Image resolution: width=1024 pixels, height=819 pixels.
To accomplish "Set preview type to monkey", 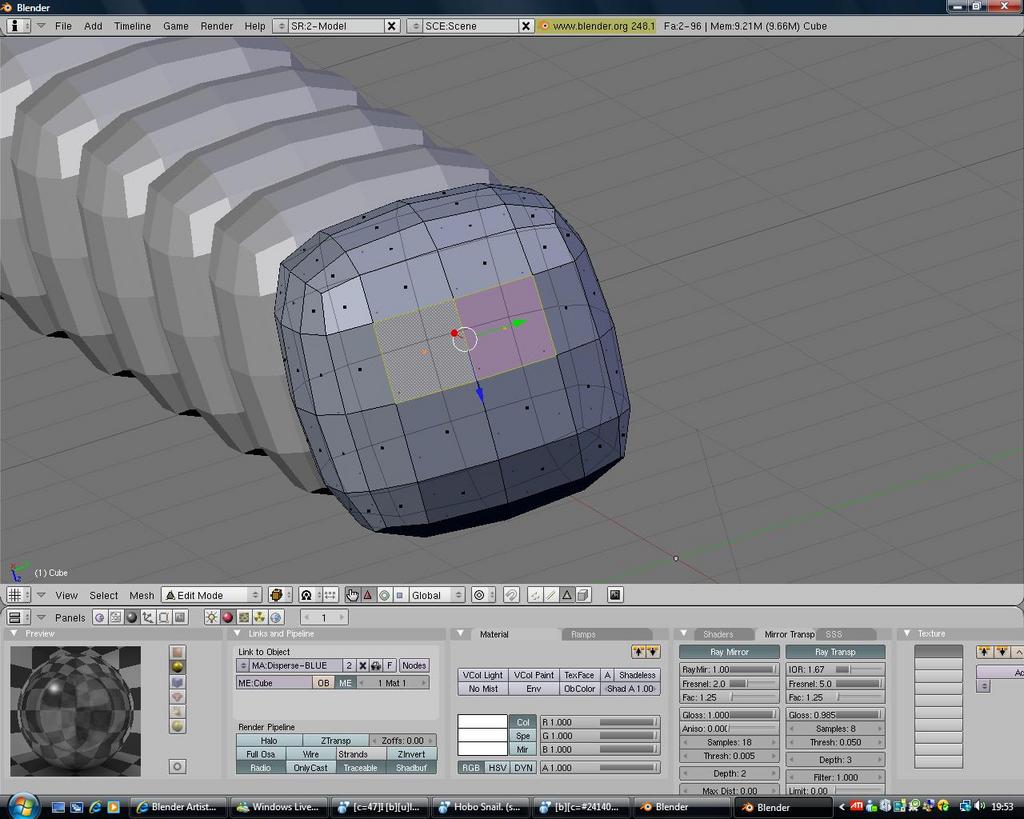I will 177,697.
